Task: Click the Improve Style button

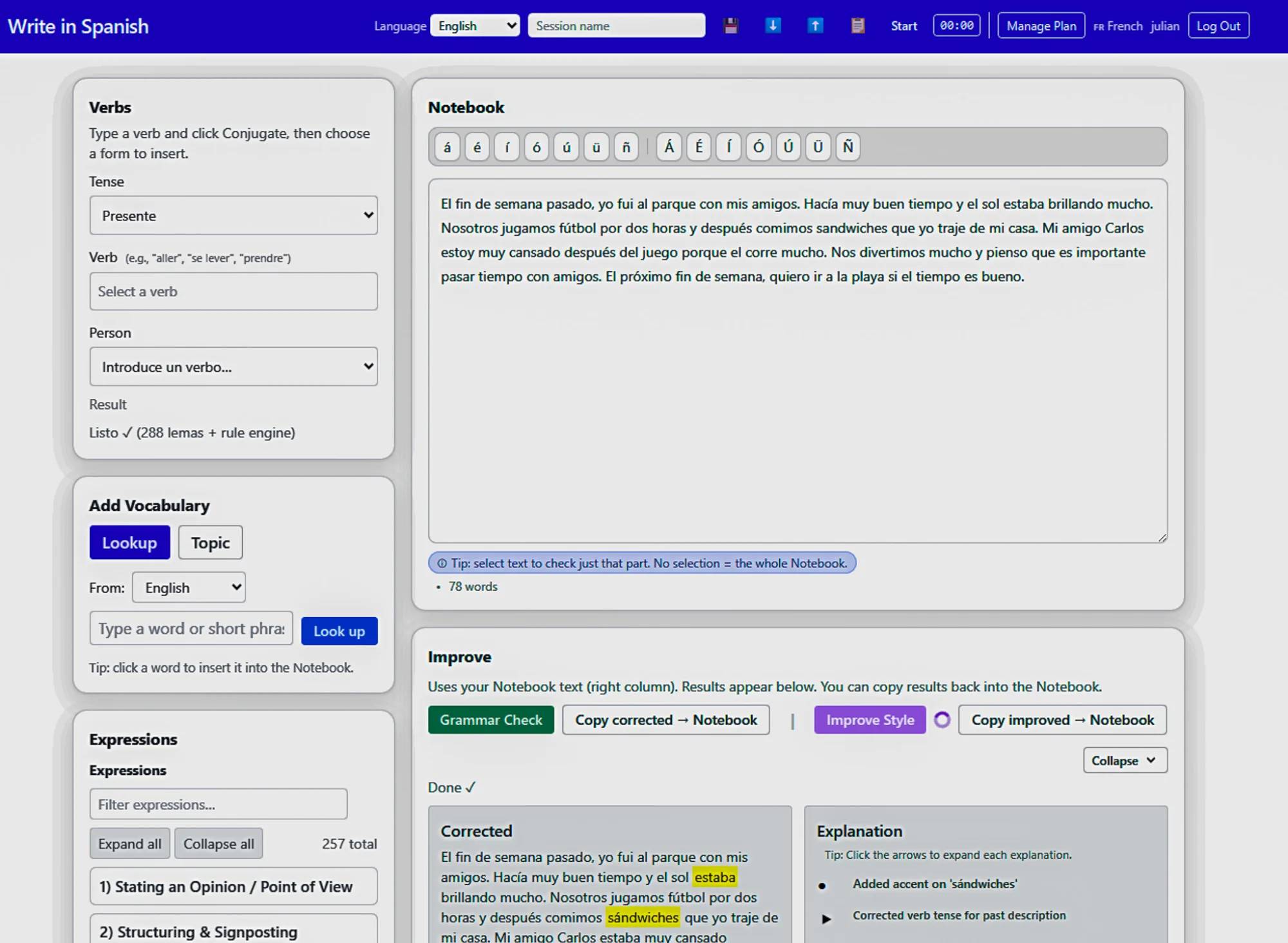Action: click(869, 719)
